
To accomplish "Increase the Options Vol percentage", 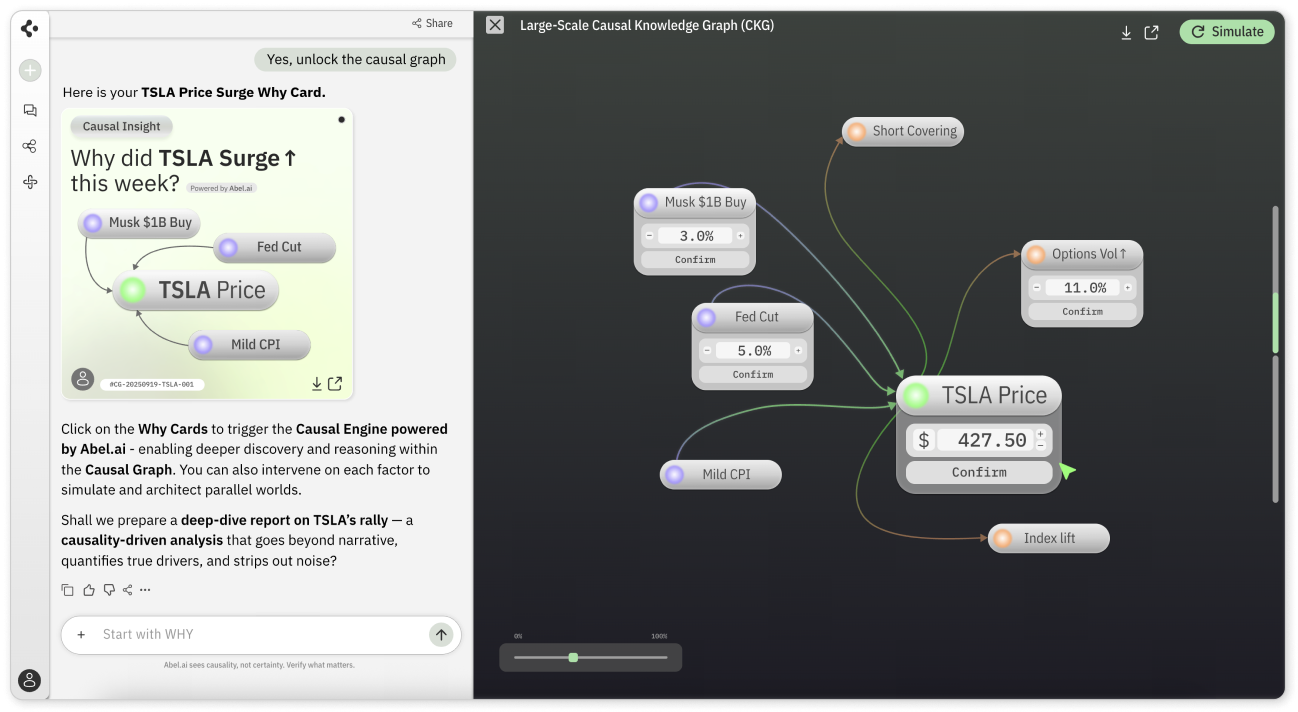I will pyautogui.click(x=1127, y=287).
